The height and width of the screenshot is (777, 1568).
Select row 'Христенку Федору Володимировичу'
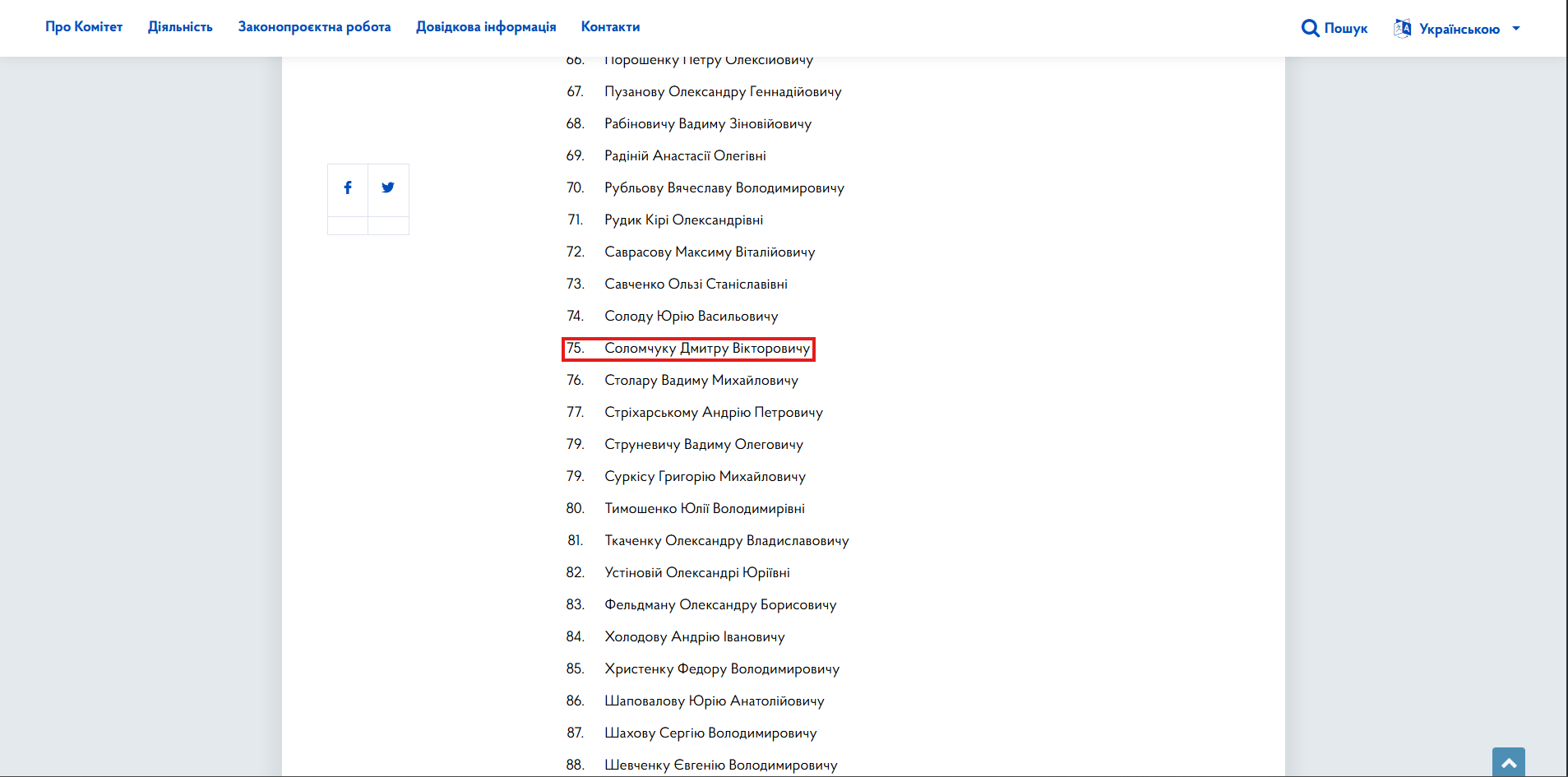pos(722,669)
